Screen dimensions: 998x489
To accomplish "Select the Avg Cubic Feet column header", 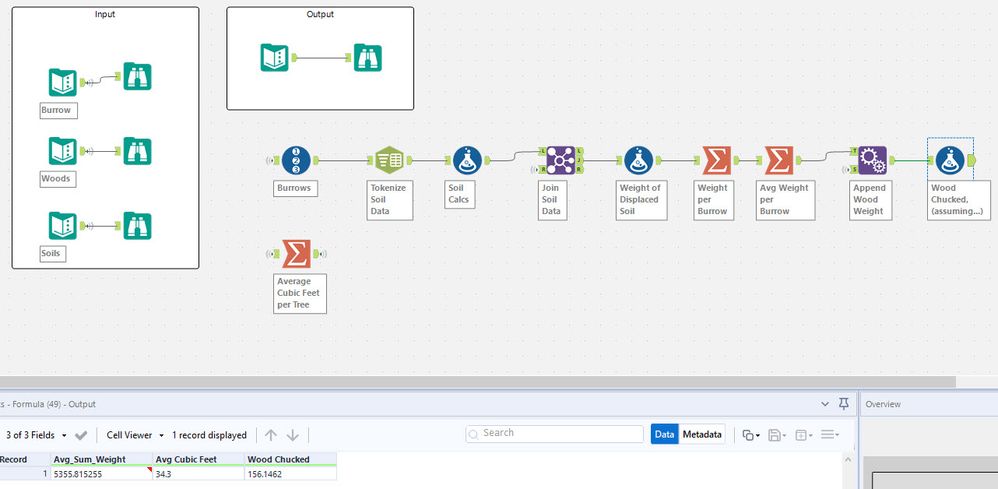I will (199, 459).
